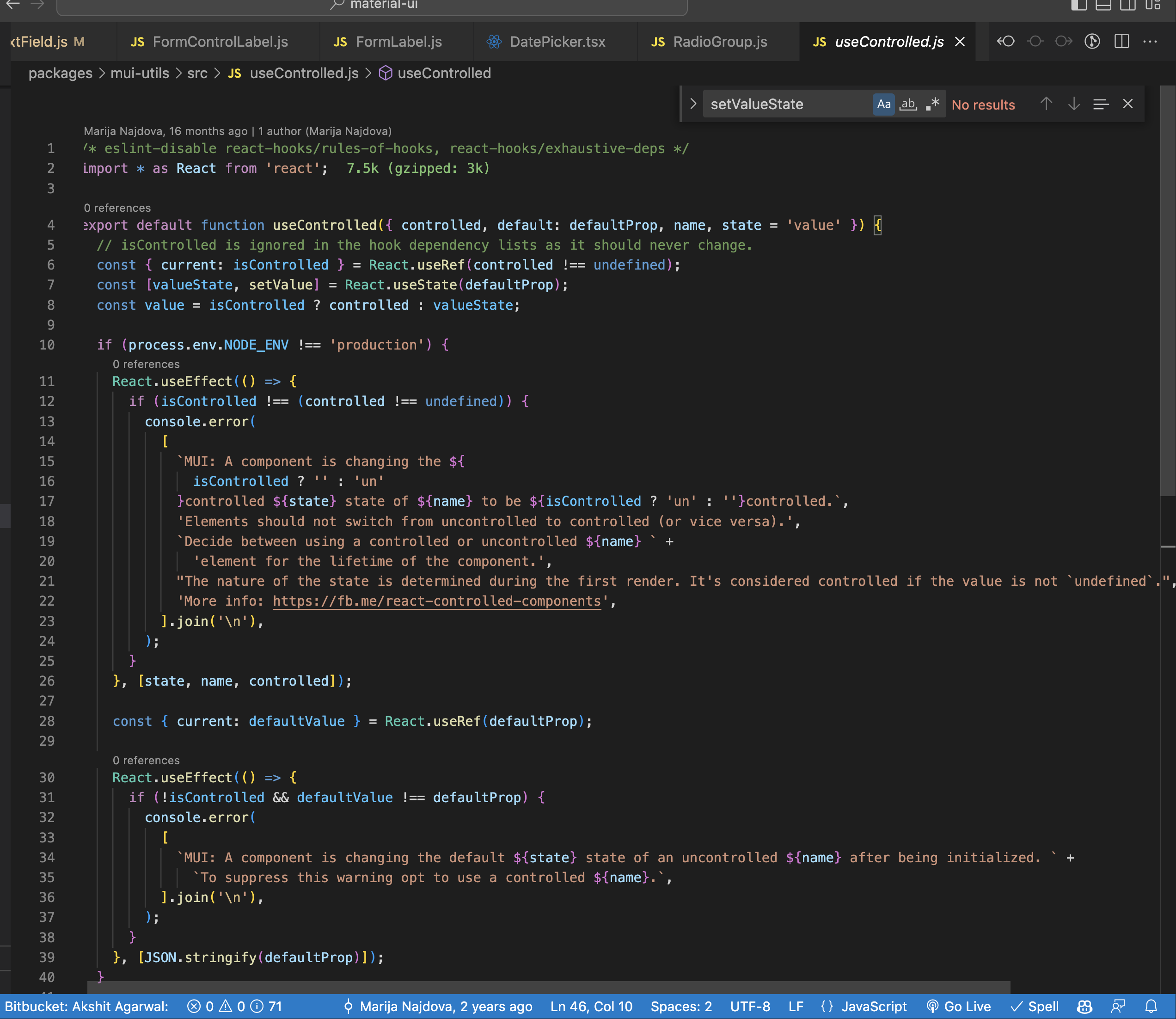Viewport: 1176px width, 1019px height.
Task: Click the notifications bell in status bar
Action: 1151,1006
